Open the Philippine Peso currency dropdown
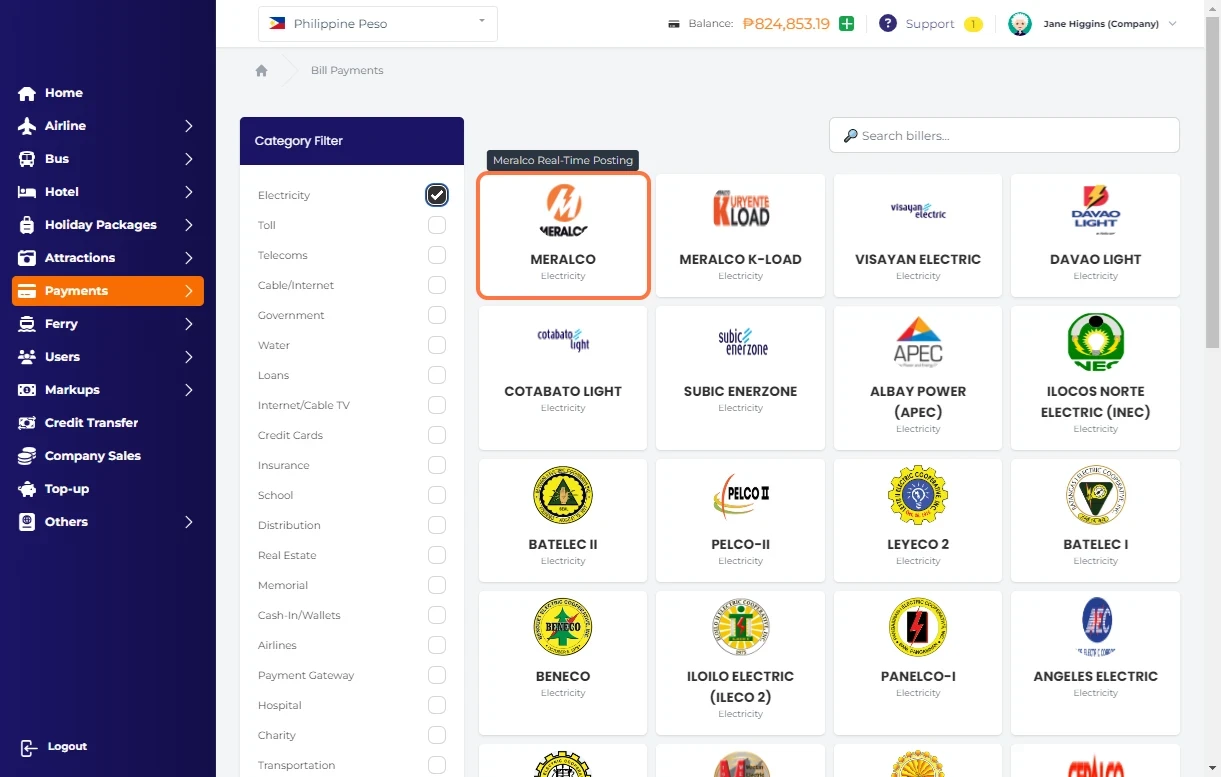The width and height of the screenshot is (1221, 777). pyautogui.click(x=378, y=24)
